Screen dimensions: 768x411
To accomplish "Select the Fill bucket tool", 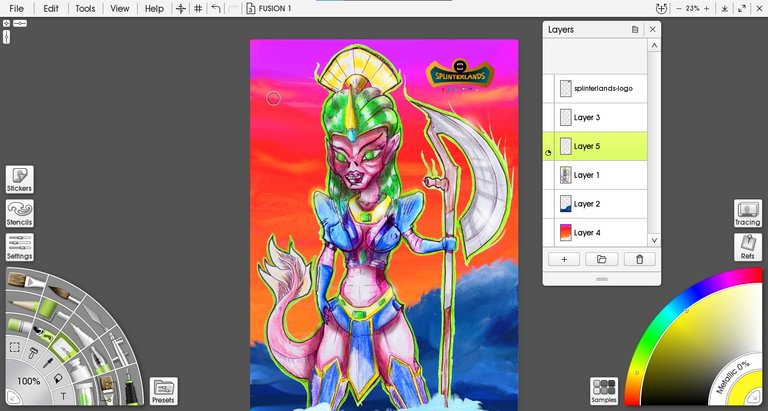I will pyautogui.click(x=57, y=378).
